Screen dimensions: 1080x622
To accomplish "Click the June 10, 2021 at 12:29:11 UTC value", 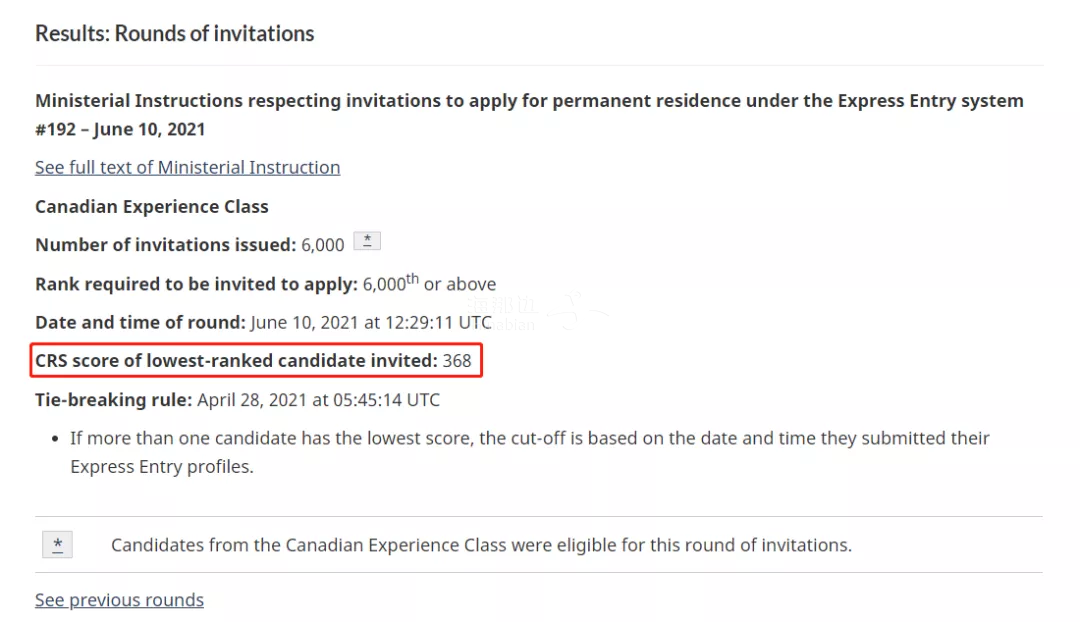I will coord(371,322).
